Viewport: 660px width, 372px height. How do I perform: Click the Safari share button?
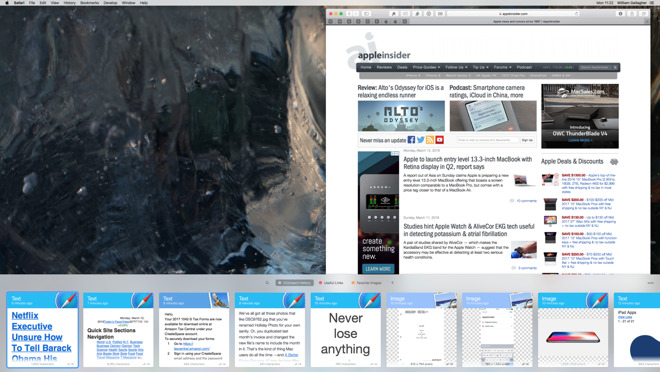[x=632, y=14]
